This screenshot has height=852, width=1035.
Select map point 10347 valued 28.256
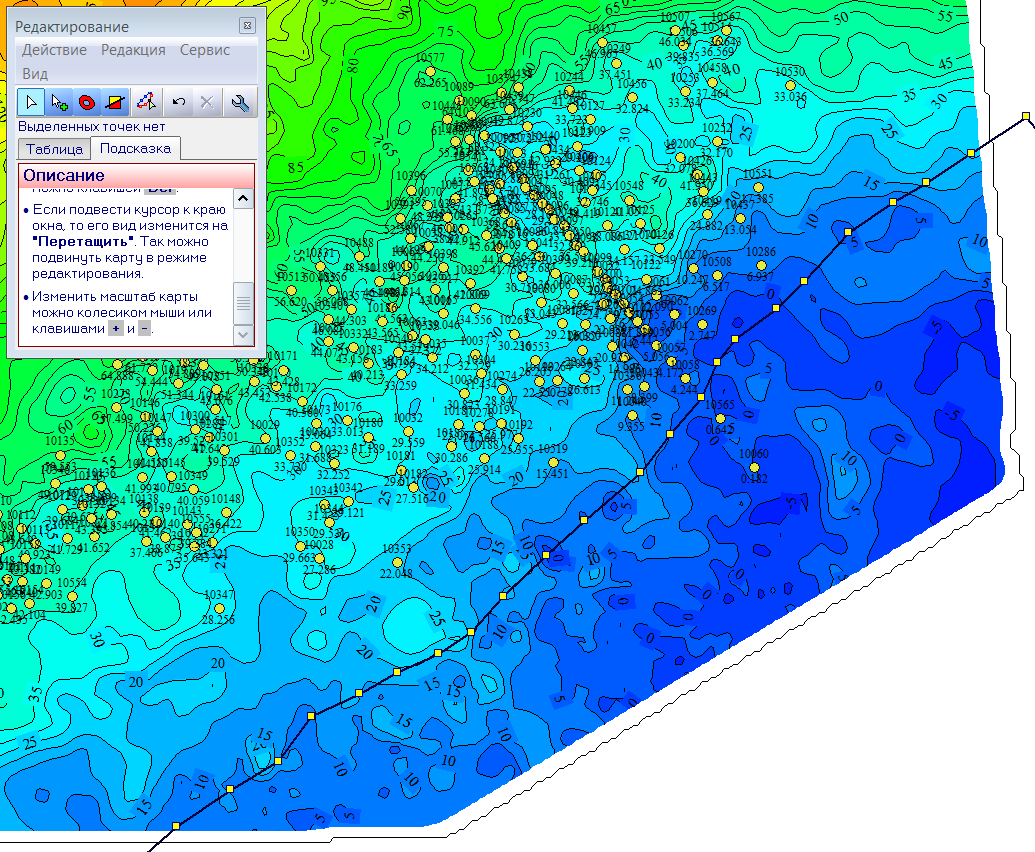219,608
